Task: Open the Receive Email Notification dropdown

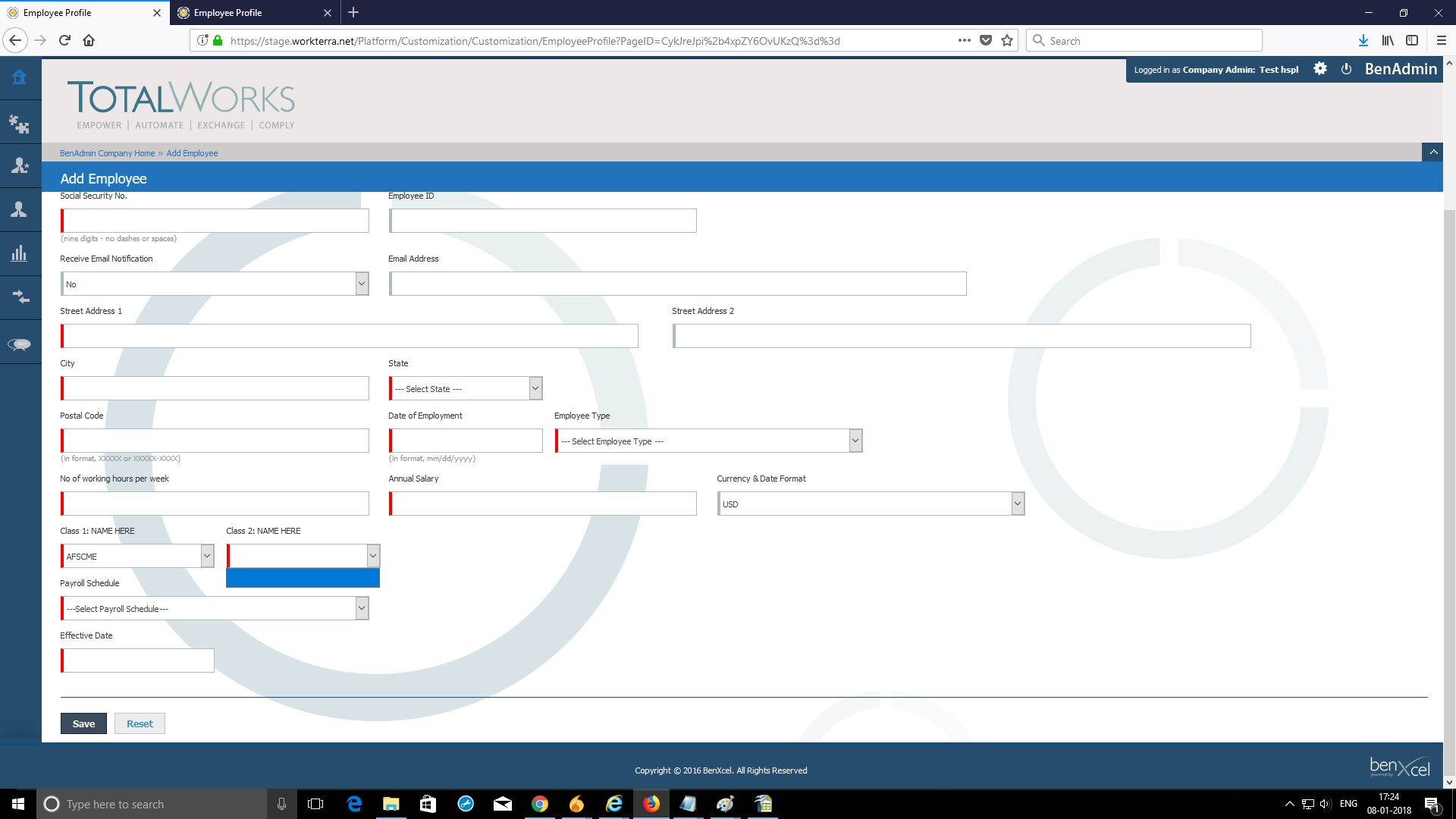Action: click(x=215, y=284)
